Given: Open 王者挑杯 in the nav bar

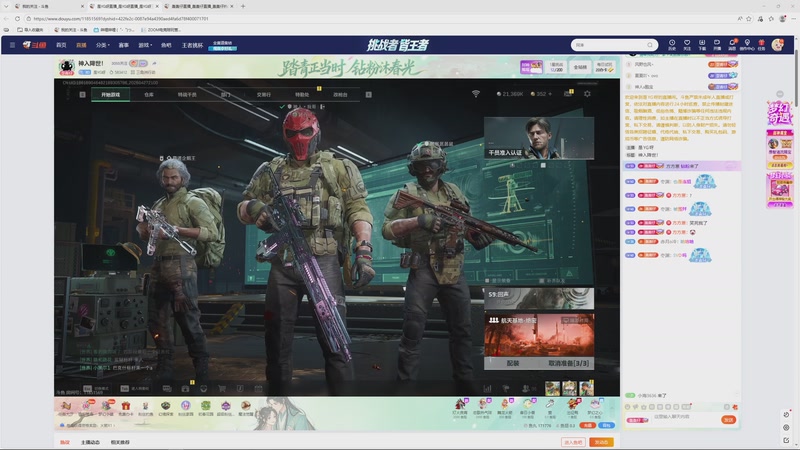Looking at the screenshot, I should click(192, 45).
